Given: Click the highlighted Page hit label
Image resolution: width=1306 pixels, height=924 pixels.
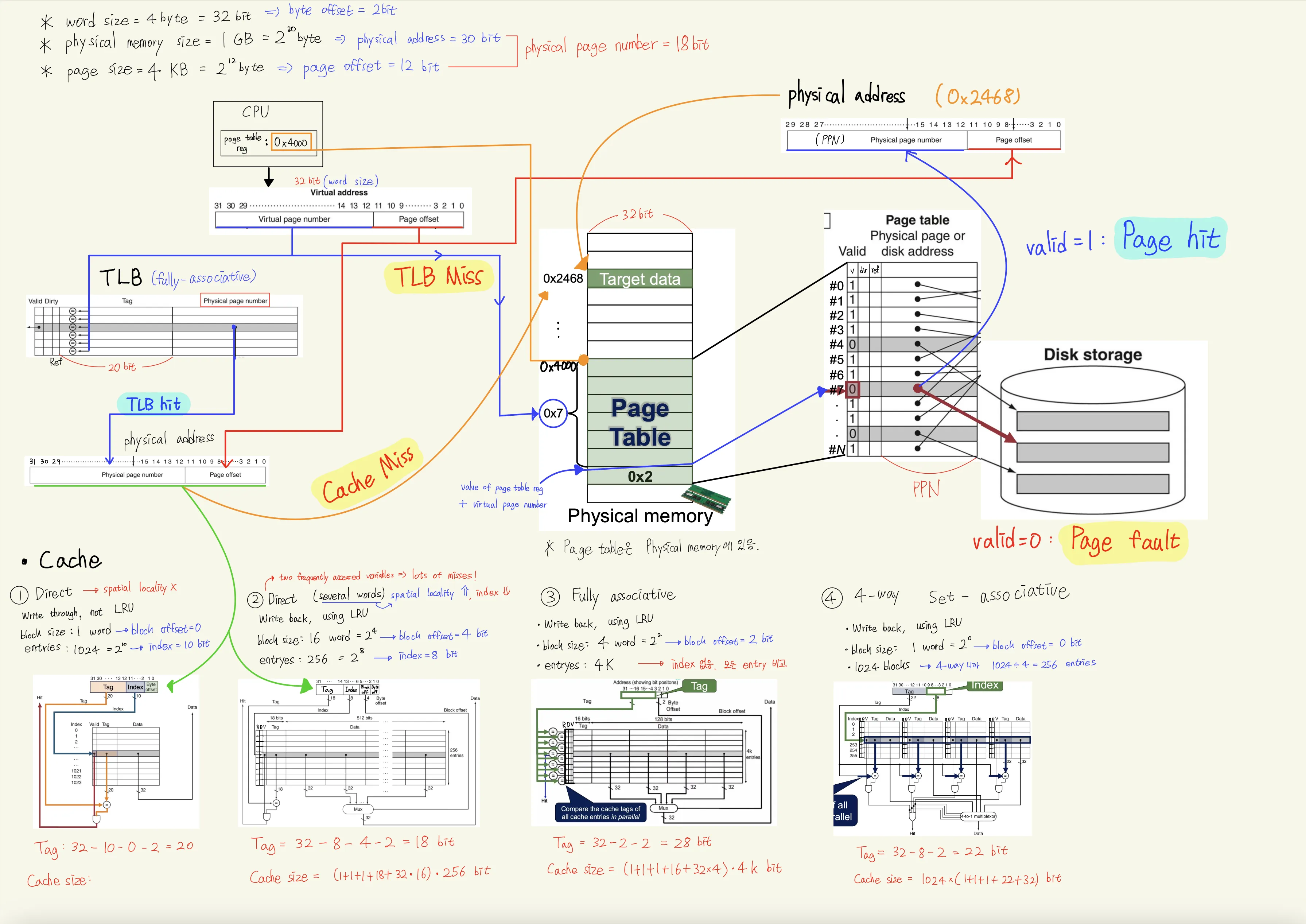Looking at the screenshot, I should coord(1170,238).
